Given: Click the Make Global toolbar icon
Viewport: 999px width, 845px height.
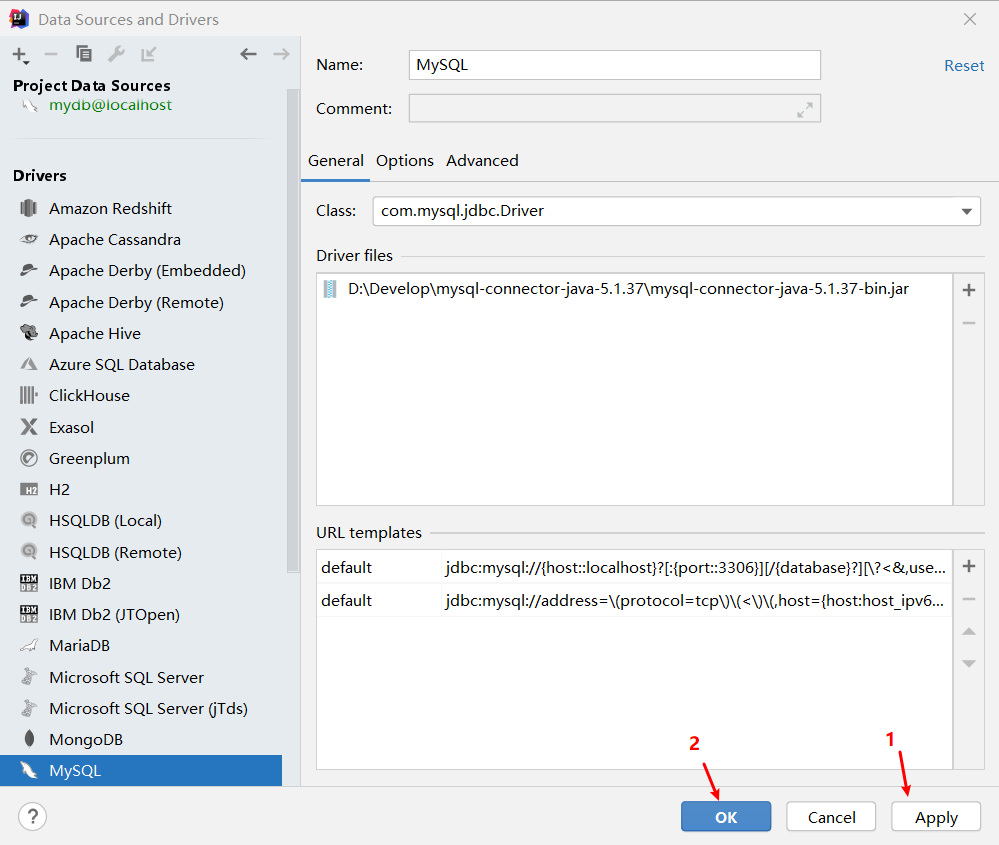Looking at the screenshot, I should (148, 54).
